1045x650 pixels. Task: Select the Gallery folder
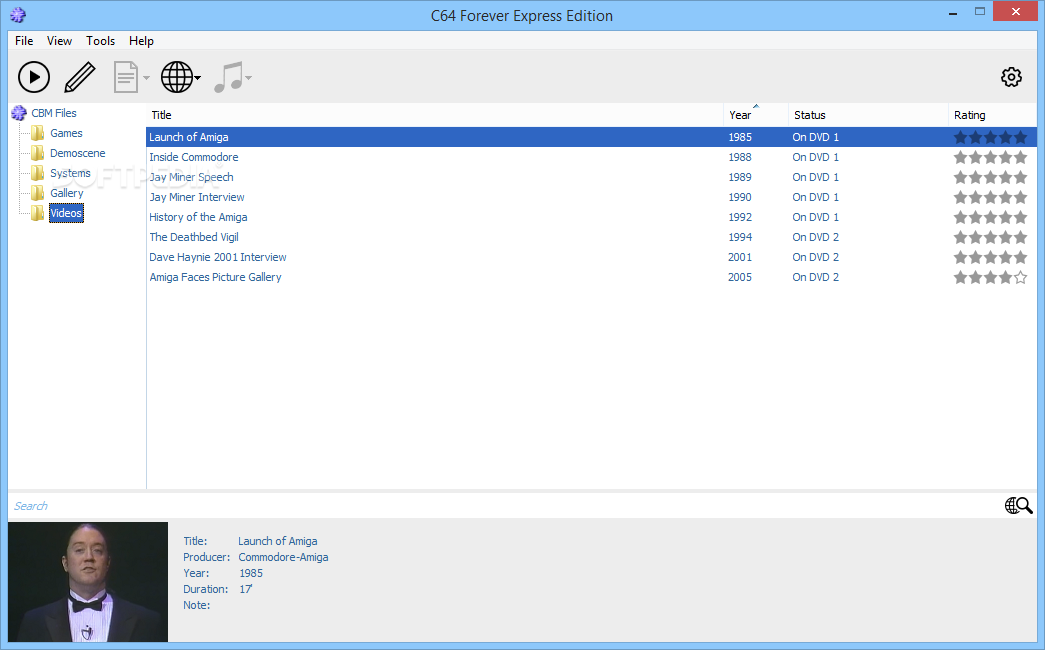67,193
